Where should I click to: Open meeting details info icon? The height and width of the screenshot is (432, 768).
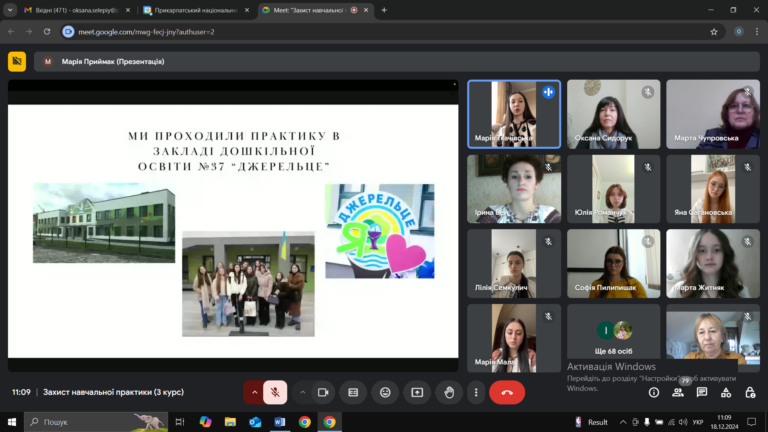tap(654, 392)
